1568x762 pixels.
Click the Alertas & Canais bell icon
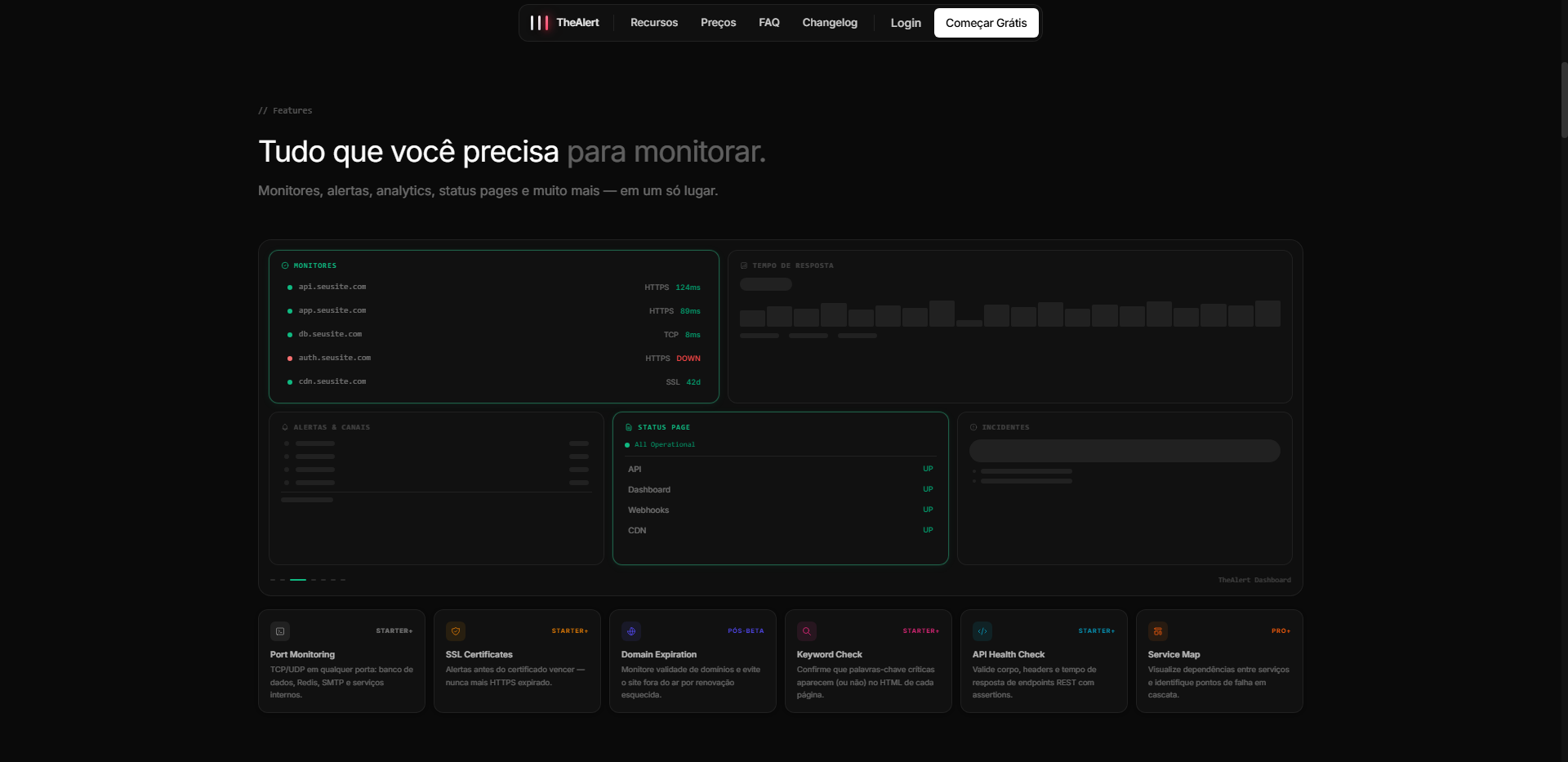(x=285, y=427)
